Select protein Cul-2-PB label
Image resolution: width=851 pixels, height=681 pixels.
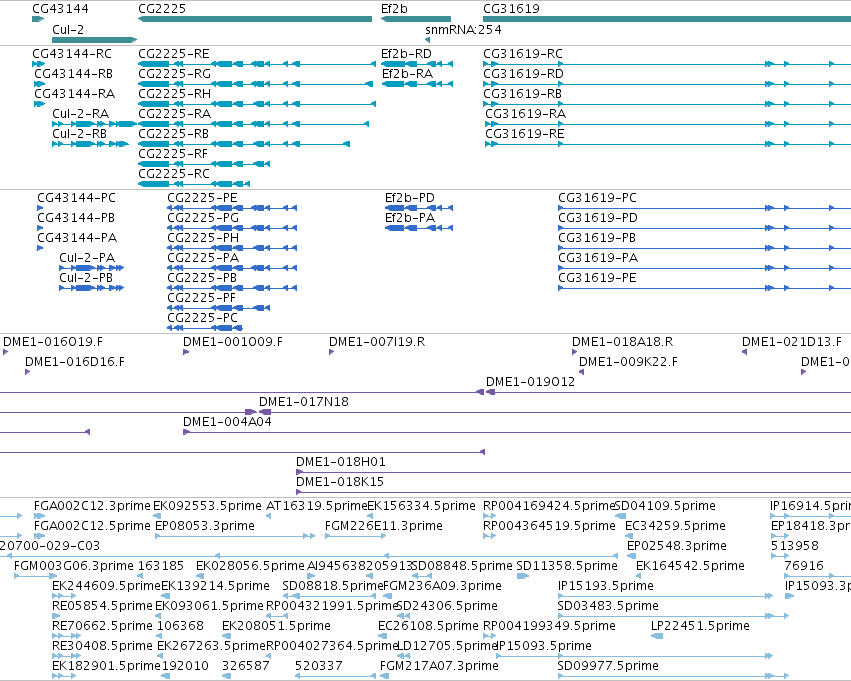point(86,278)
